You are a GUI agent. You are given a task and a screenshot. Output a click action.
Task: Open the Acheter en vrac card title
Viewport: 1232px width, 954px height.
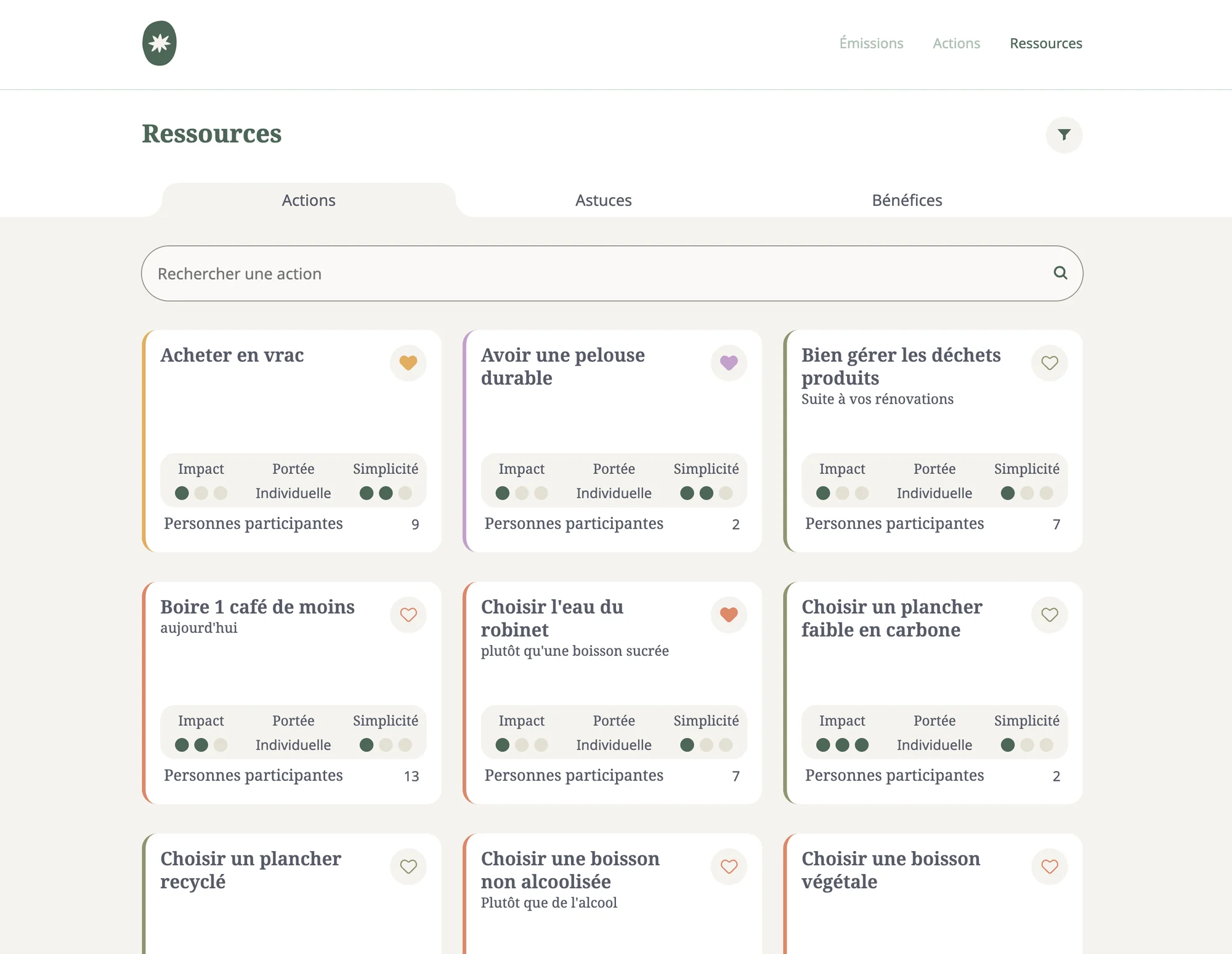click(x=232, y=355)
